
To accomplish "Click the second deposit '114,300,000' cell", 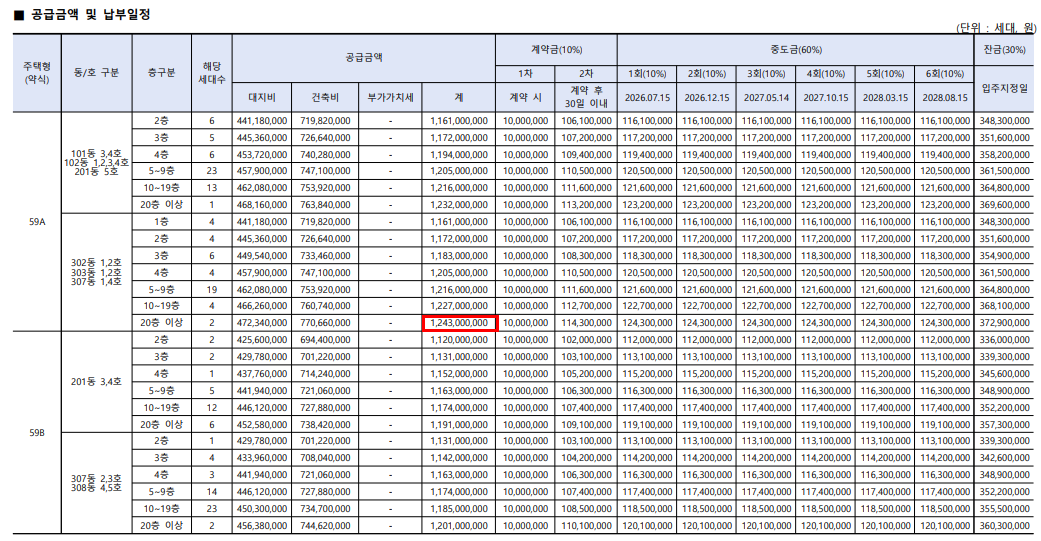I will point(586,323).
